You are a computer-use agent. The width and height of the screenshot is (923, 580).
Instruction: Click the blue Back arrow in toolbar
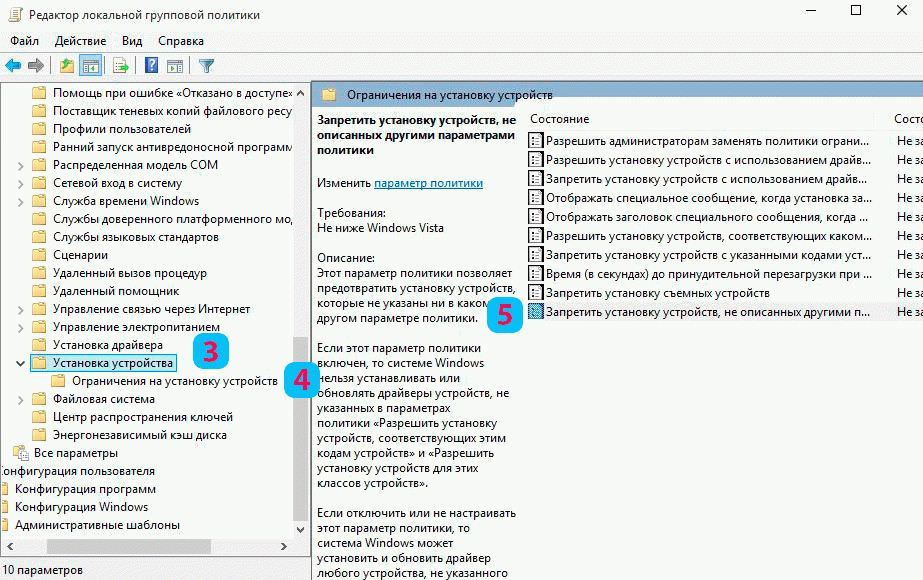[13, 66]
